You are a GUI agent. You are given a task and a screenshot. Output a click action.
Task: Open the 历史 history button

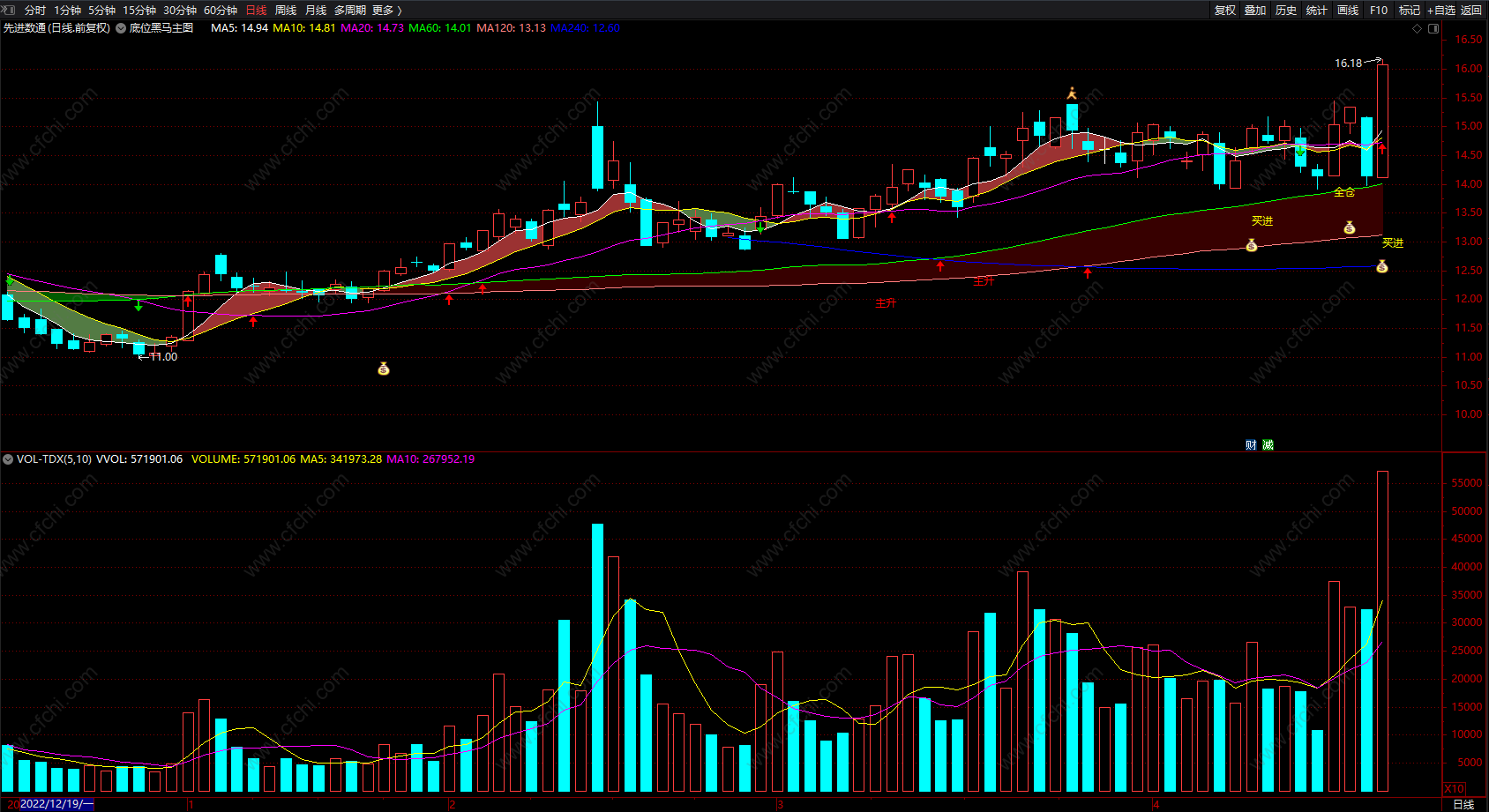pyautogui.click(x=1286, y=11)
